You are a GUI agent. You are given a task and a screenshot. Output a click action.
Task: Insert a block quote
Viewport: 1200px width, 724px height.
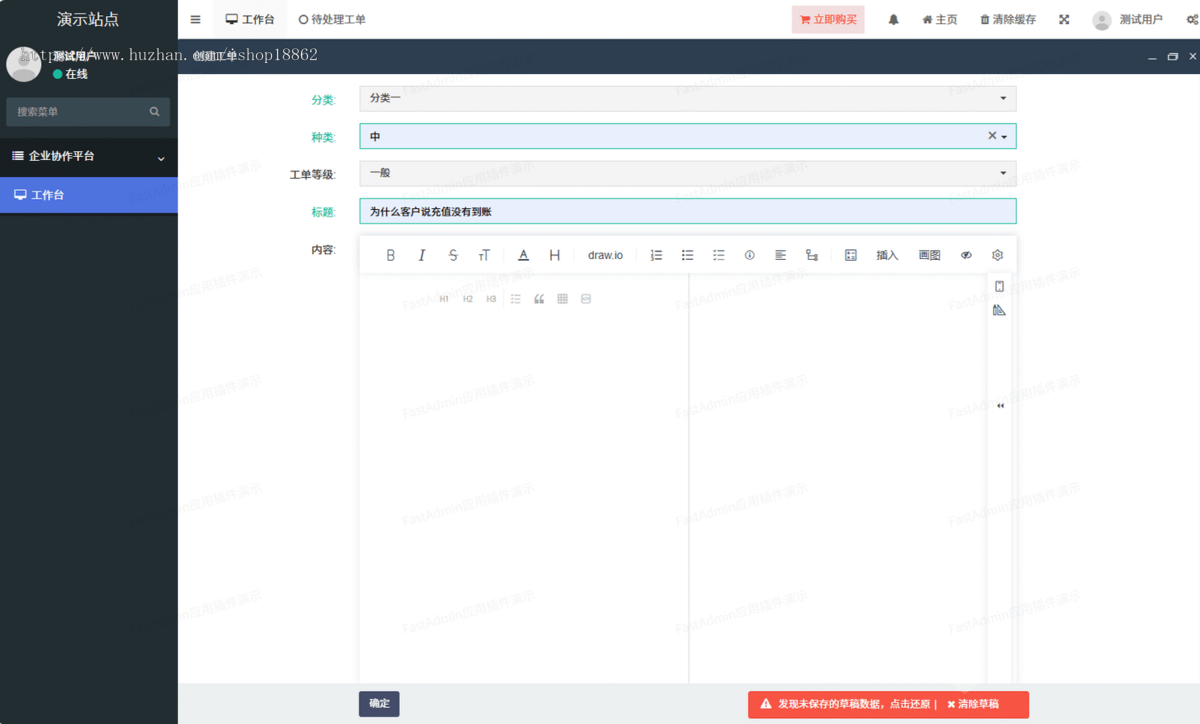539,299
